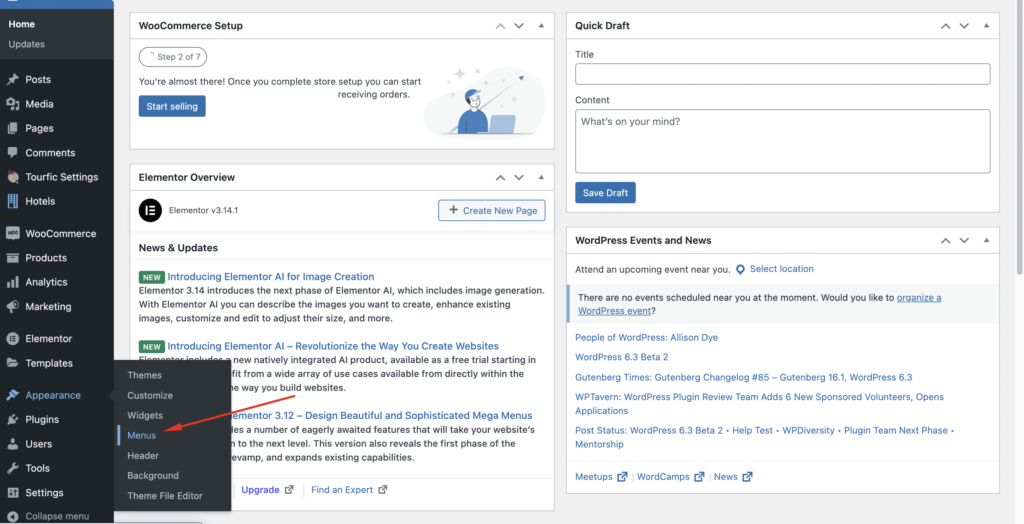
Task: Collapse WordPress Events and News panel
Action: click(x=986, y=240)
